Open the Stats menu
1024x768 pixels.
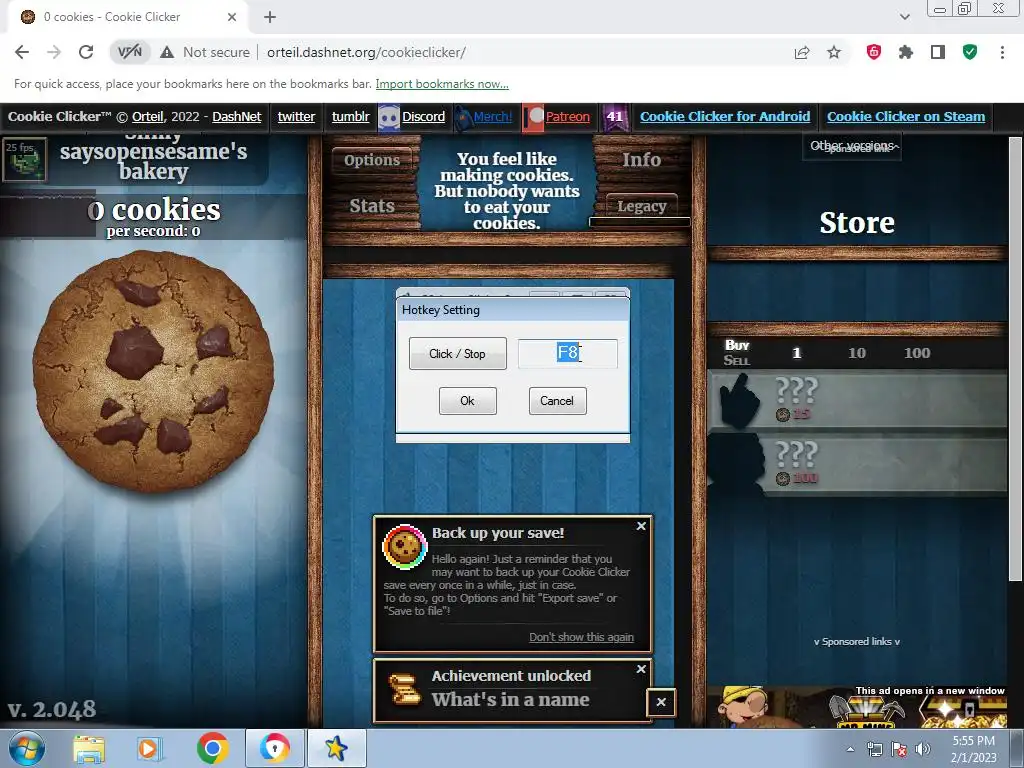click(x=372, y=206)
